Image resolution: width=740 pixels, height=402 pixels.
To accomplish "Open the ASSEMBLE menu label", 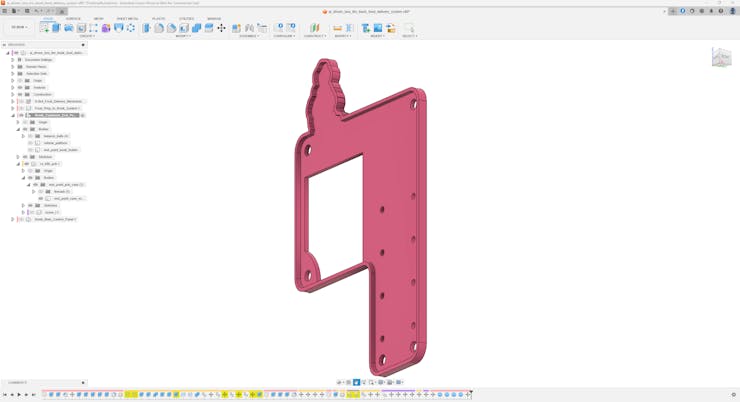I will 249,36.
